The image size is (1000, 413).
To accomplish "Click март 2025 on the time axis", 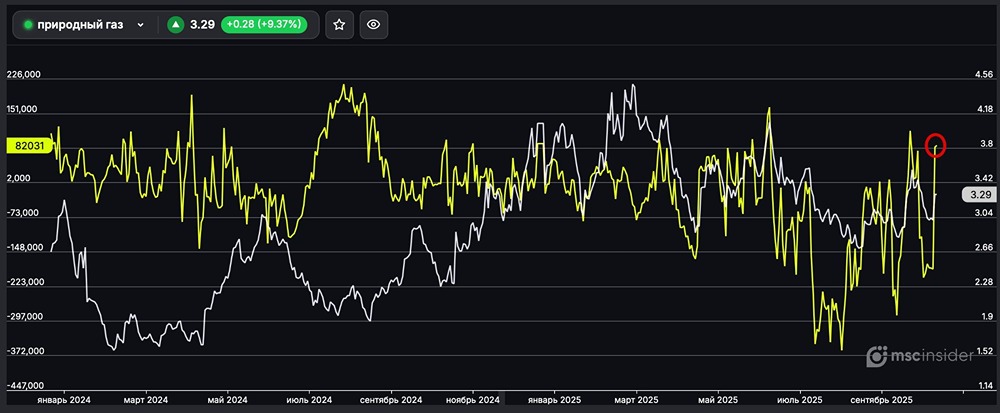I will click(x=637, y=399).
